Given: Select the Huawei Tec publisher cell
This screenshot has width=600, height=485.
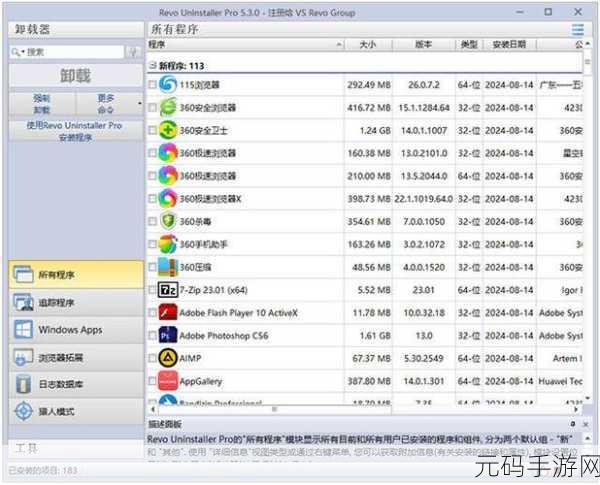Looking at the screenshot, I should click(x=561, y=381).
